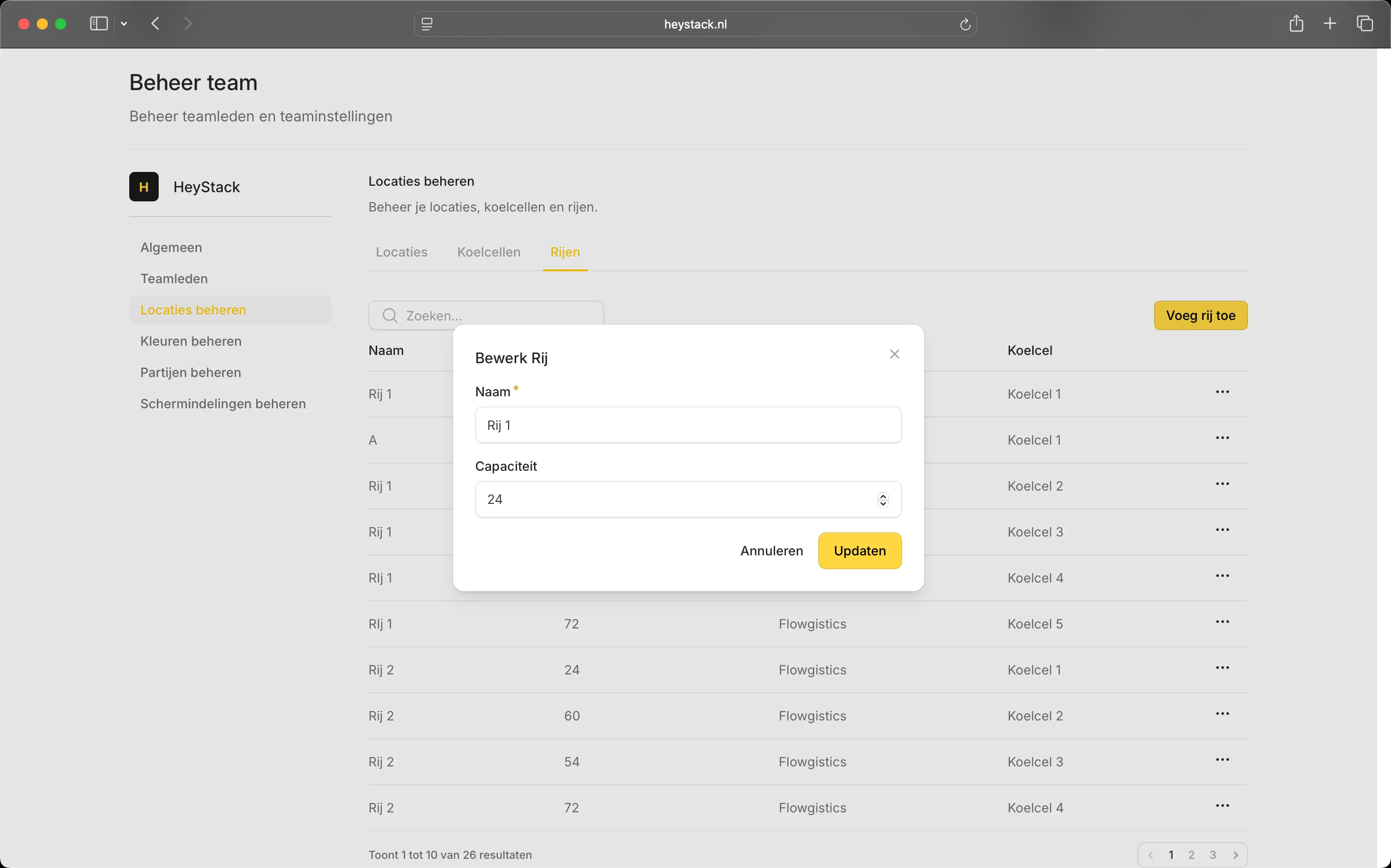This screenshot has width=1391, height=868.
Task: Open Schermindelingen beheren section
Action: [223, 404]
